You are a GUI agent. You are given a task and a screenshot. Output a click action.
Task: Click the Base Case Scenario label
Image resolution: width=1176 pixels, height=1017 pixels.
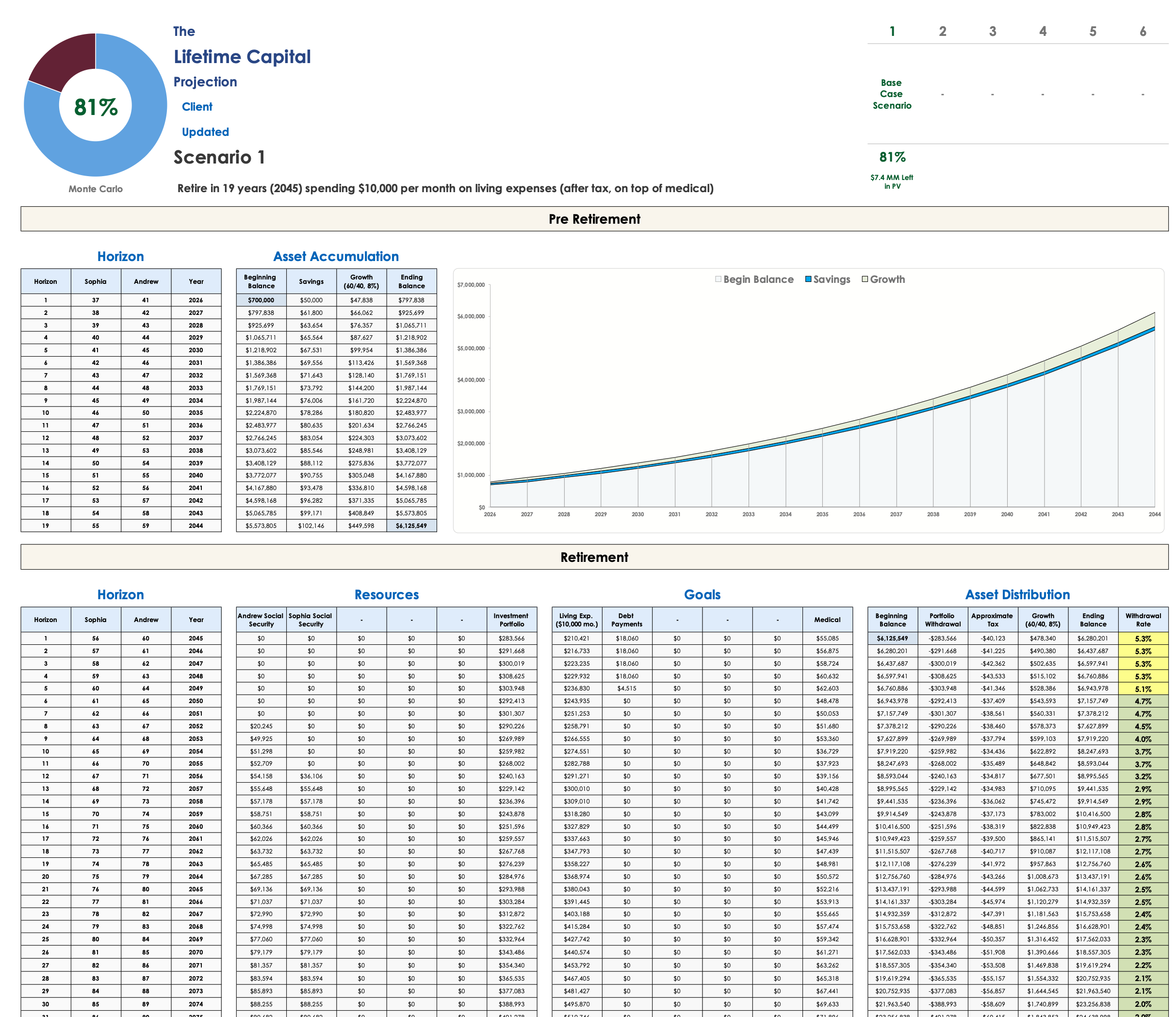[x=892, y=94]
